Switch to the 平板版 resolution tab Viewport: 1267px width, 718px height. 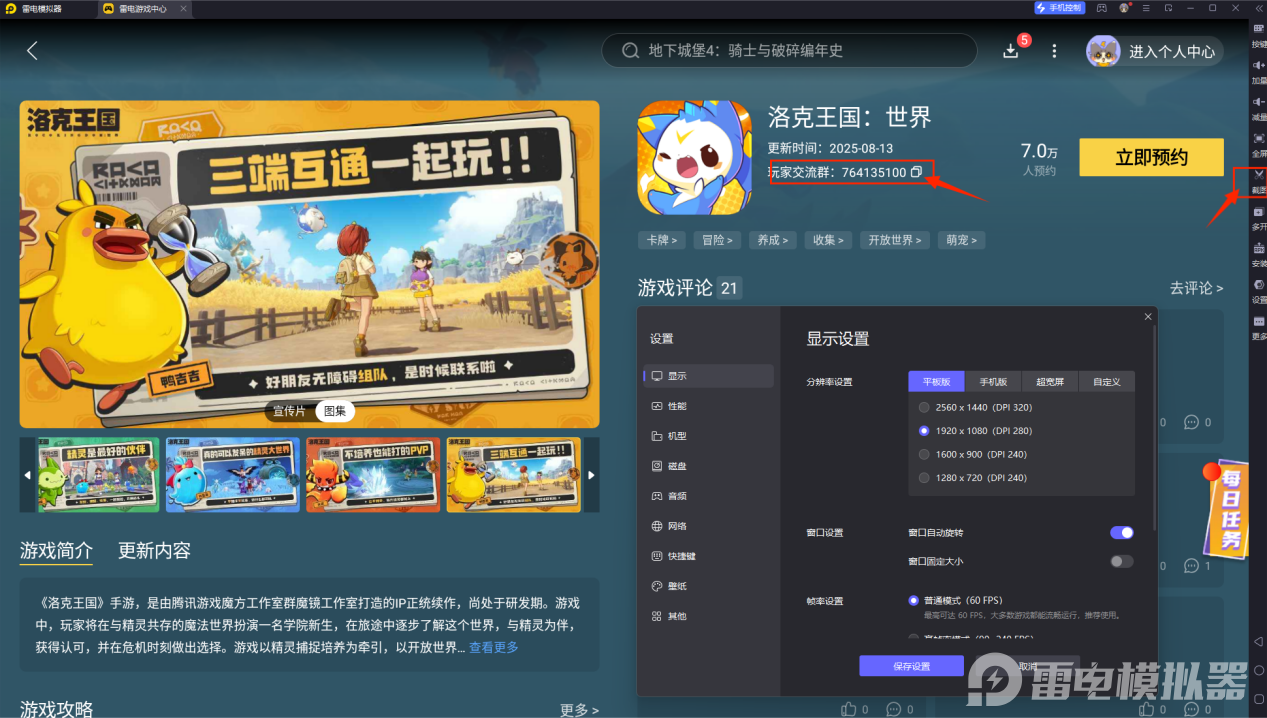click(x=936, y=382)
